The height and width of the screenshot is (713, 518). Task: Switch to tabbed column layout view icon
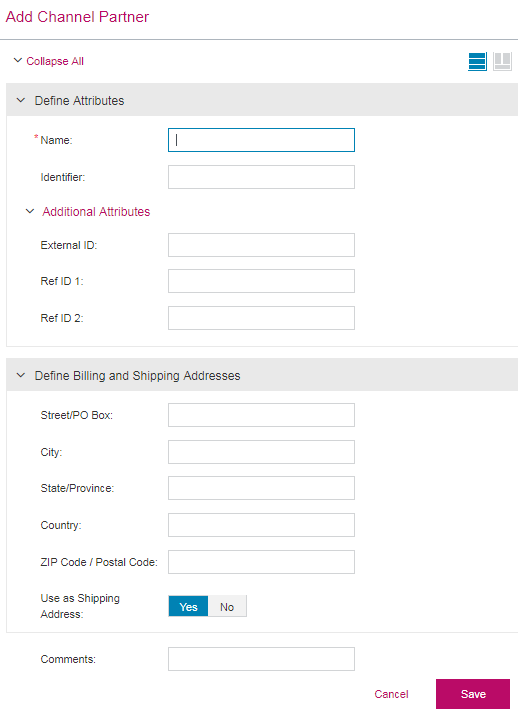[503, 61]
